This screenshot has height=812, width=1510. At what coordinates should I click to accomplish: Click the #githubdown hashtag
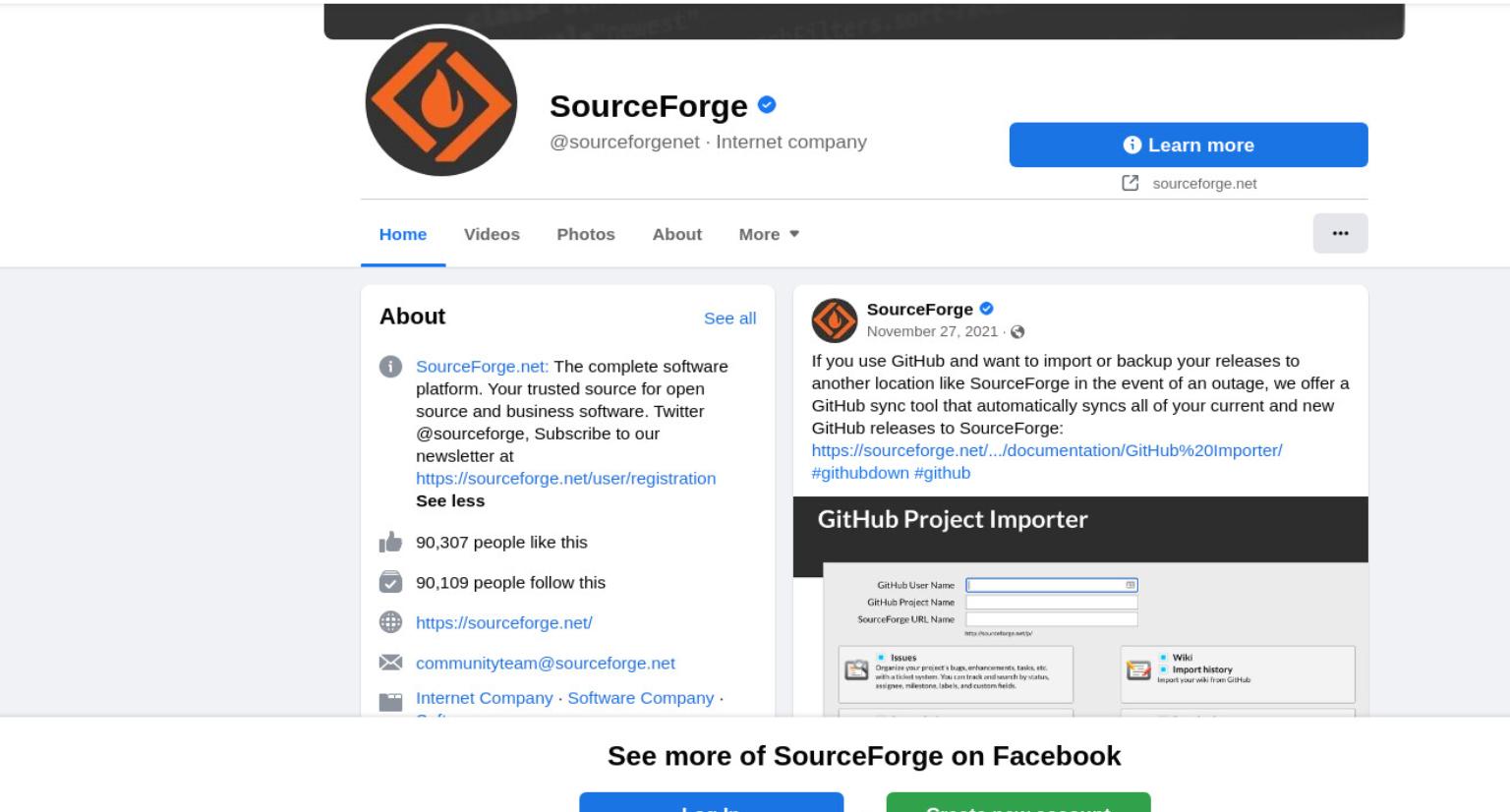(860, 473)
